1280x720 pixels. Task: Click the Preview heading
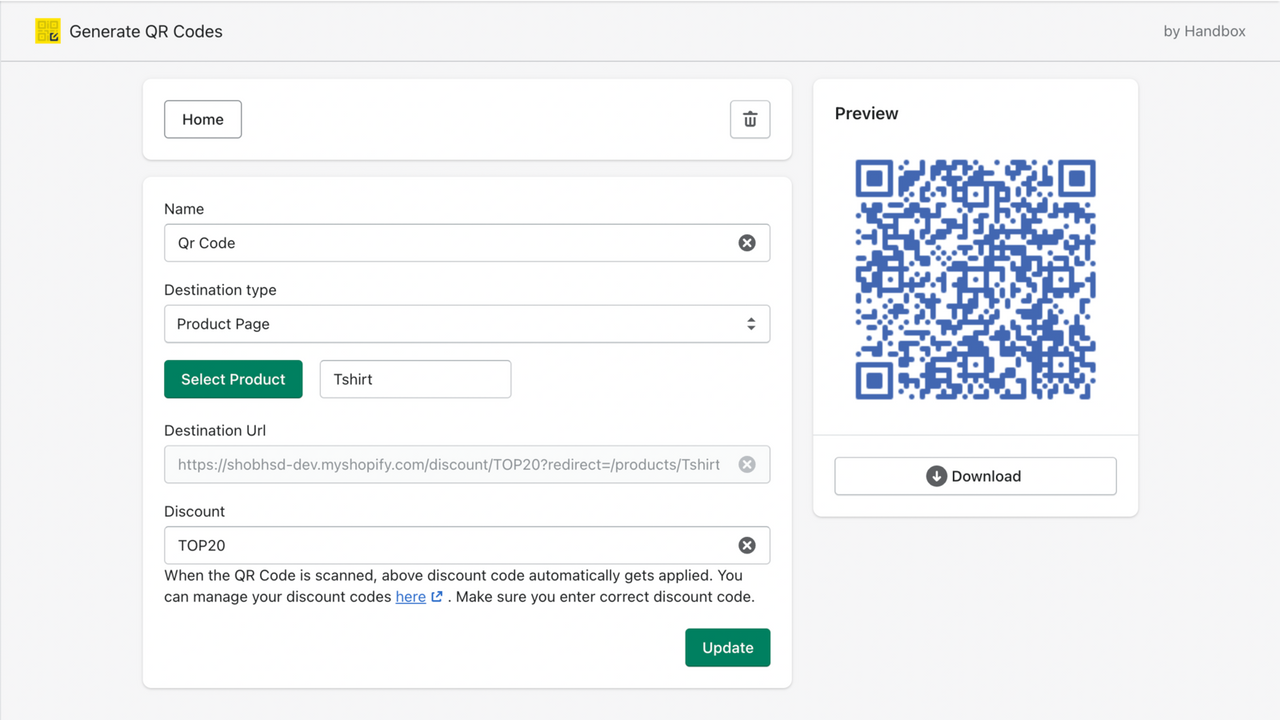coord(867,113)
